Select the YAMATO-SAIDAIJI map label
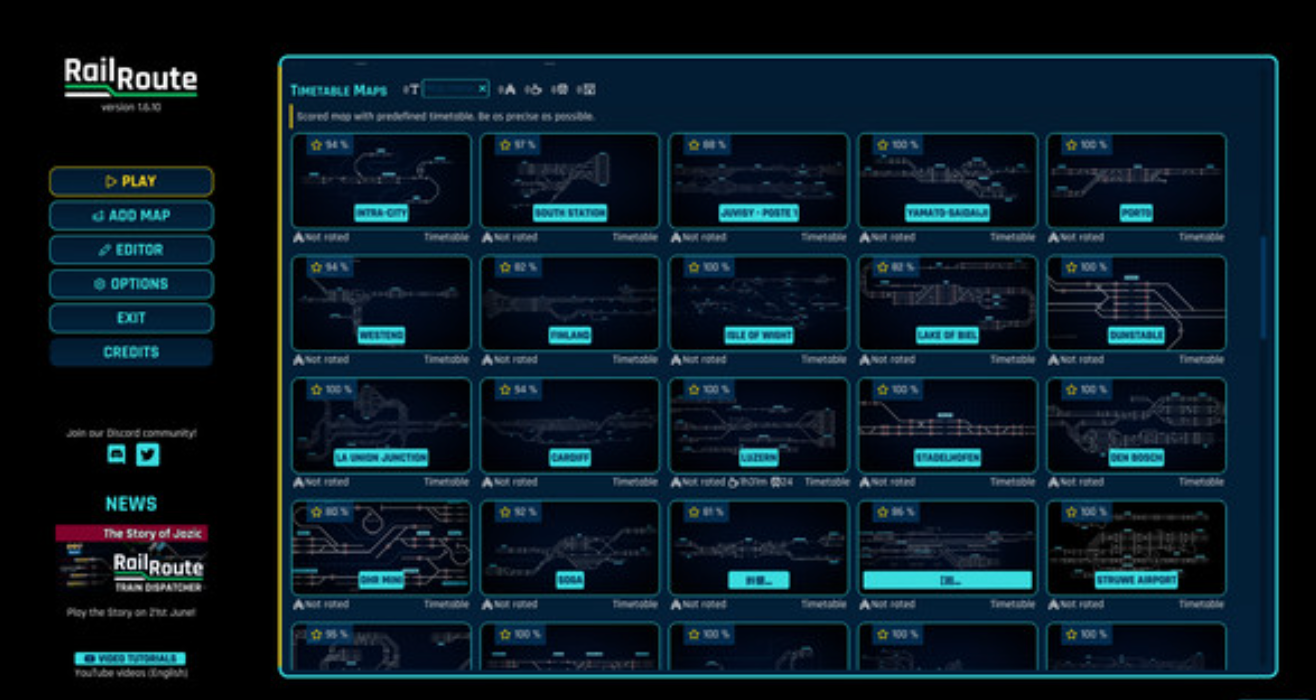 tap(947, 213)
